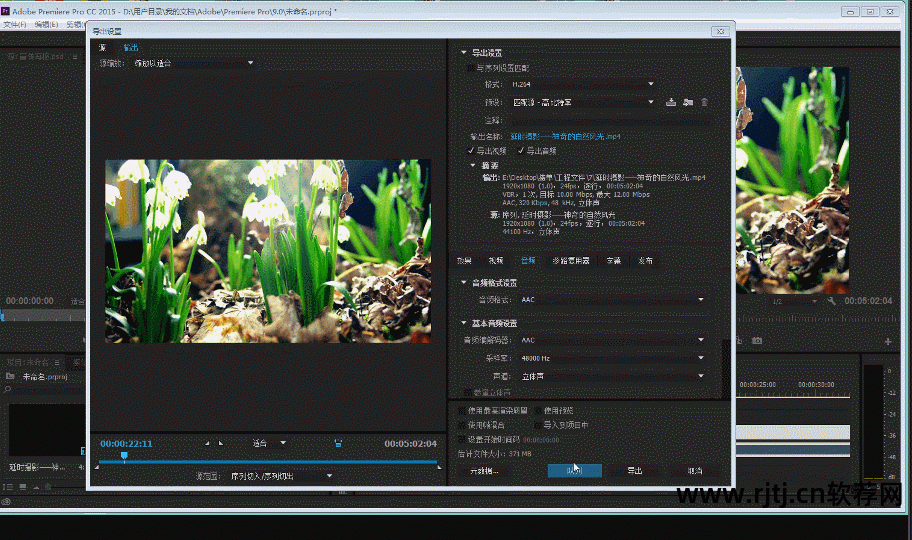The height and width of the screenshot is (540, 912).
Task: Click the export settings panel scrollbar
Action: tap(726, 370)
